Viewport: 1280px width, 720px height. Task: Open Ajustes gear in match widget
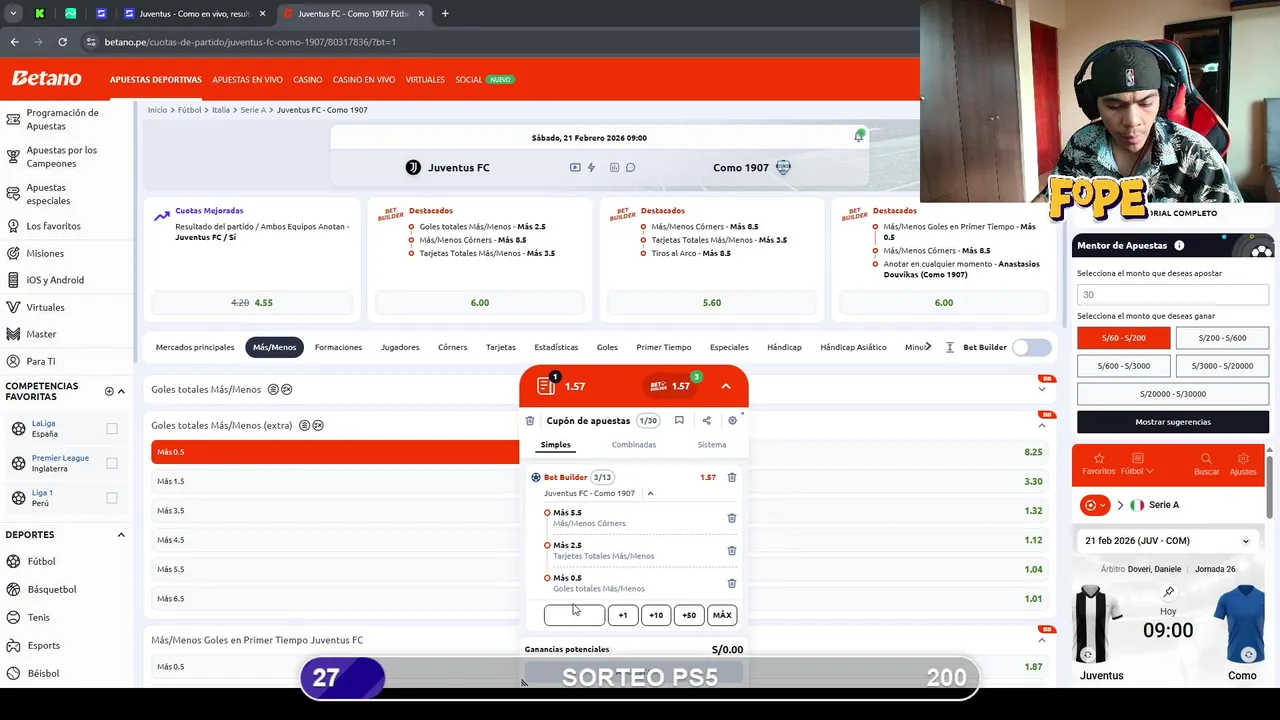(1243, 464)
